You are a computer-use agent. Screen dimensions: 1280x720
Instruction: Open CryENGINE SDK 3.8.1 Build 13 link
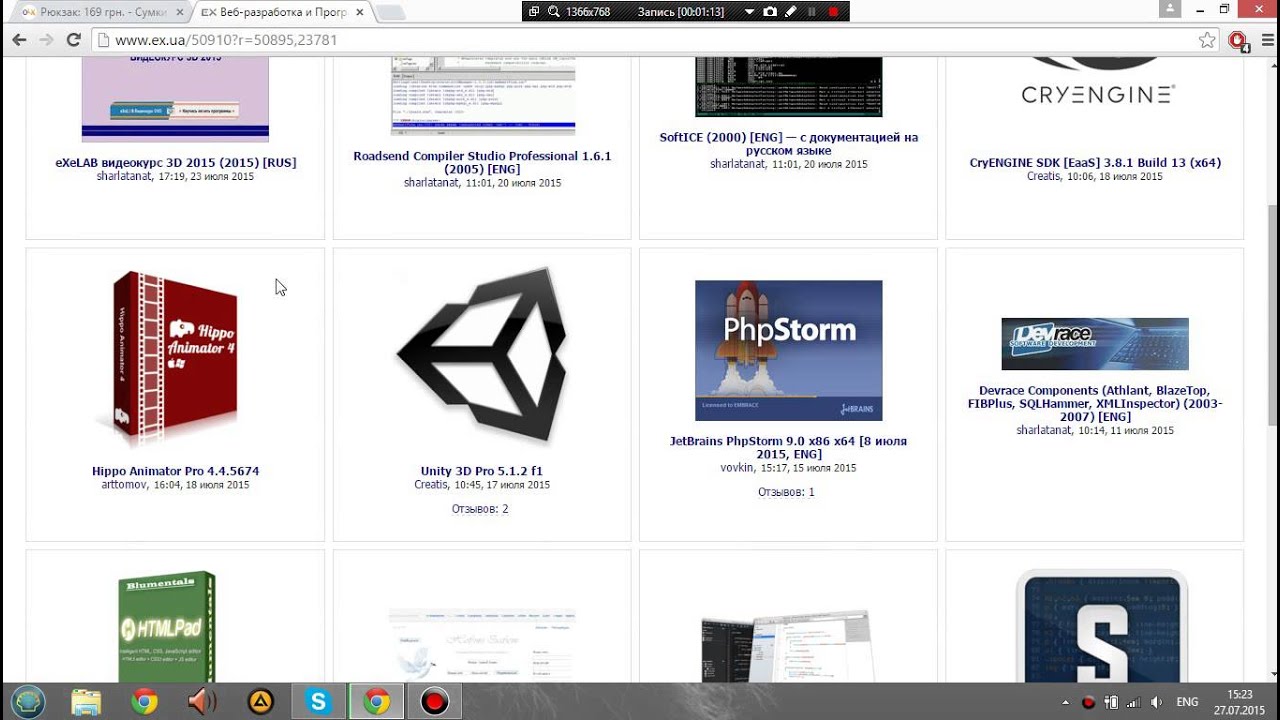[x=1095, y=163]
